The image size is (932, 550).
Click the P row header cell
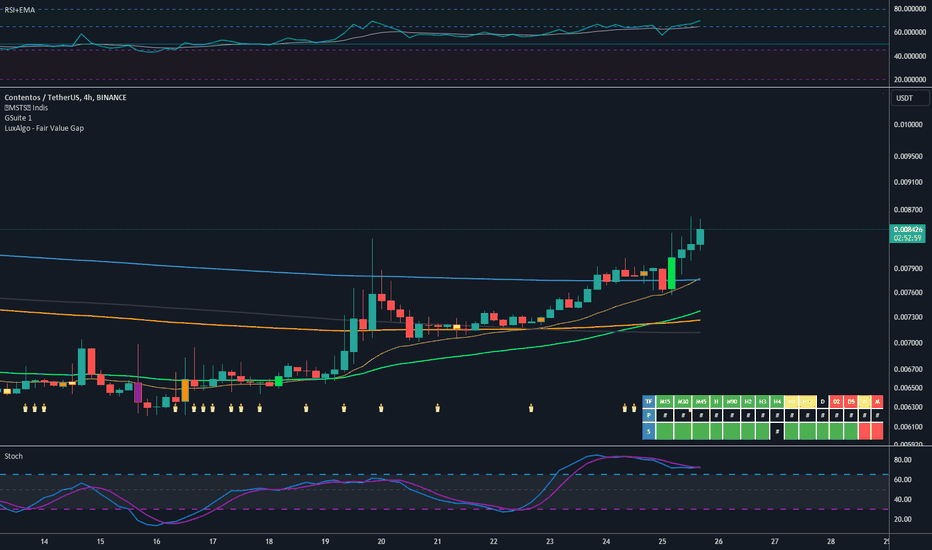point(648,415)
